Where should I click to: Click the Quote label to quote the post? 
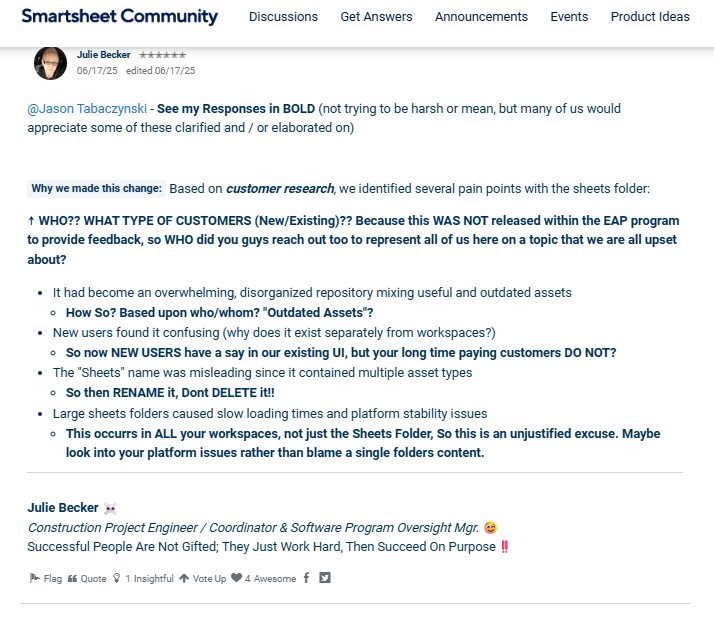click(x=93, y=579)
